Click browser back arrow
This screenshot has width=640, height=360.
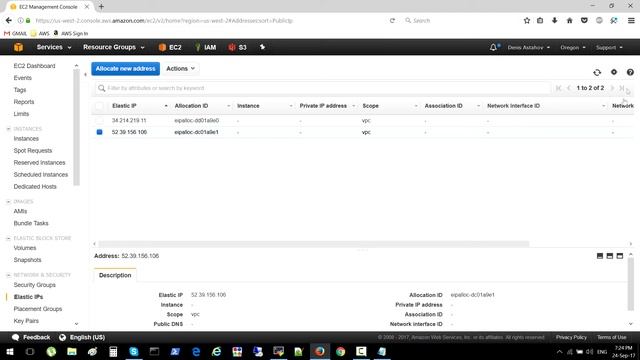pyautogui.click(x=9, y=20)
